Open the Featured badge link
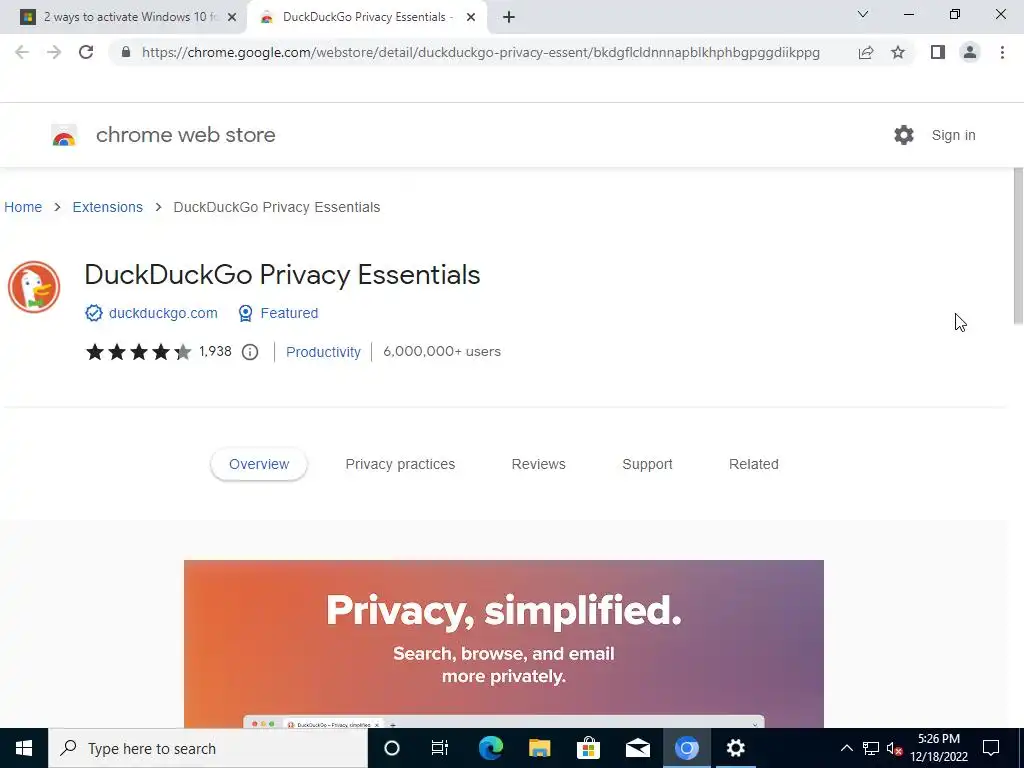This screenshot has width=1024, height=768. tap(289, 313)
